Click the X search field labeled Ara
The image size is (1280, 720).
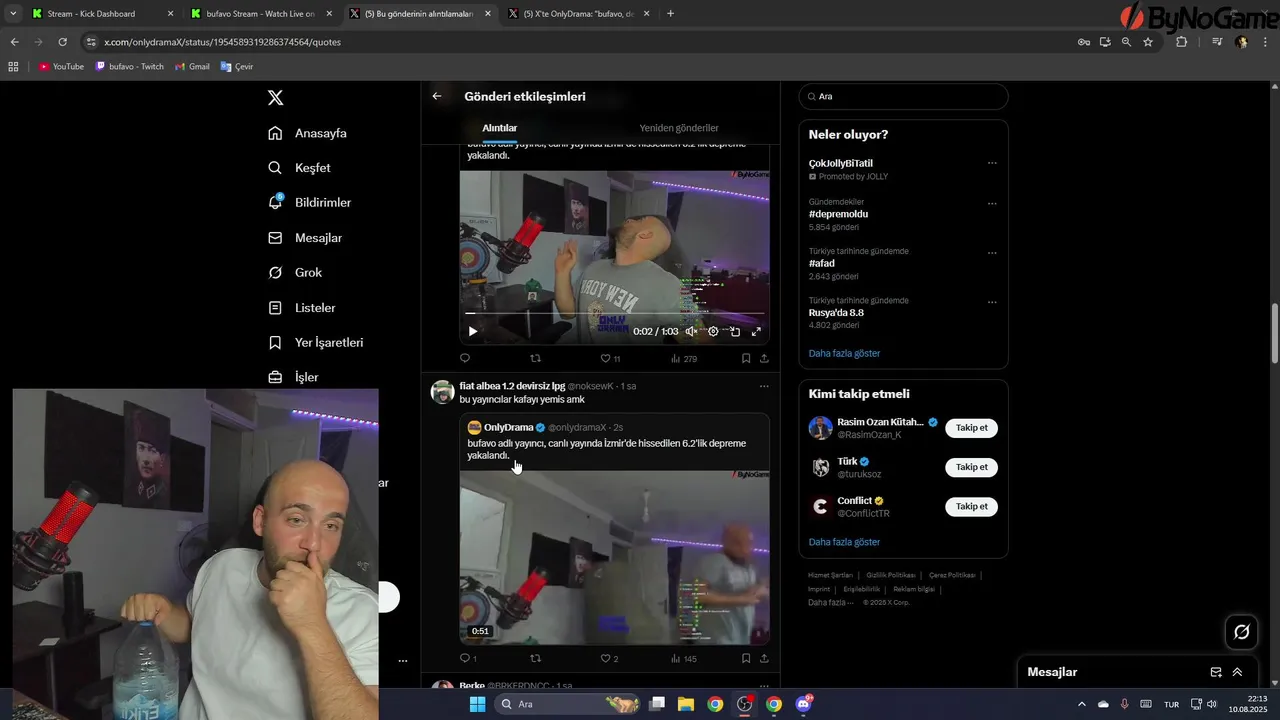tap(903, 96)
